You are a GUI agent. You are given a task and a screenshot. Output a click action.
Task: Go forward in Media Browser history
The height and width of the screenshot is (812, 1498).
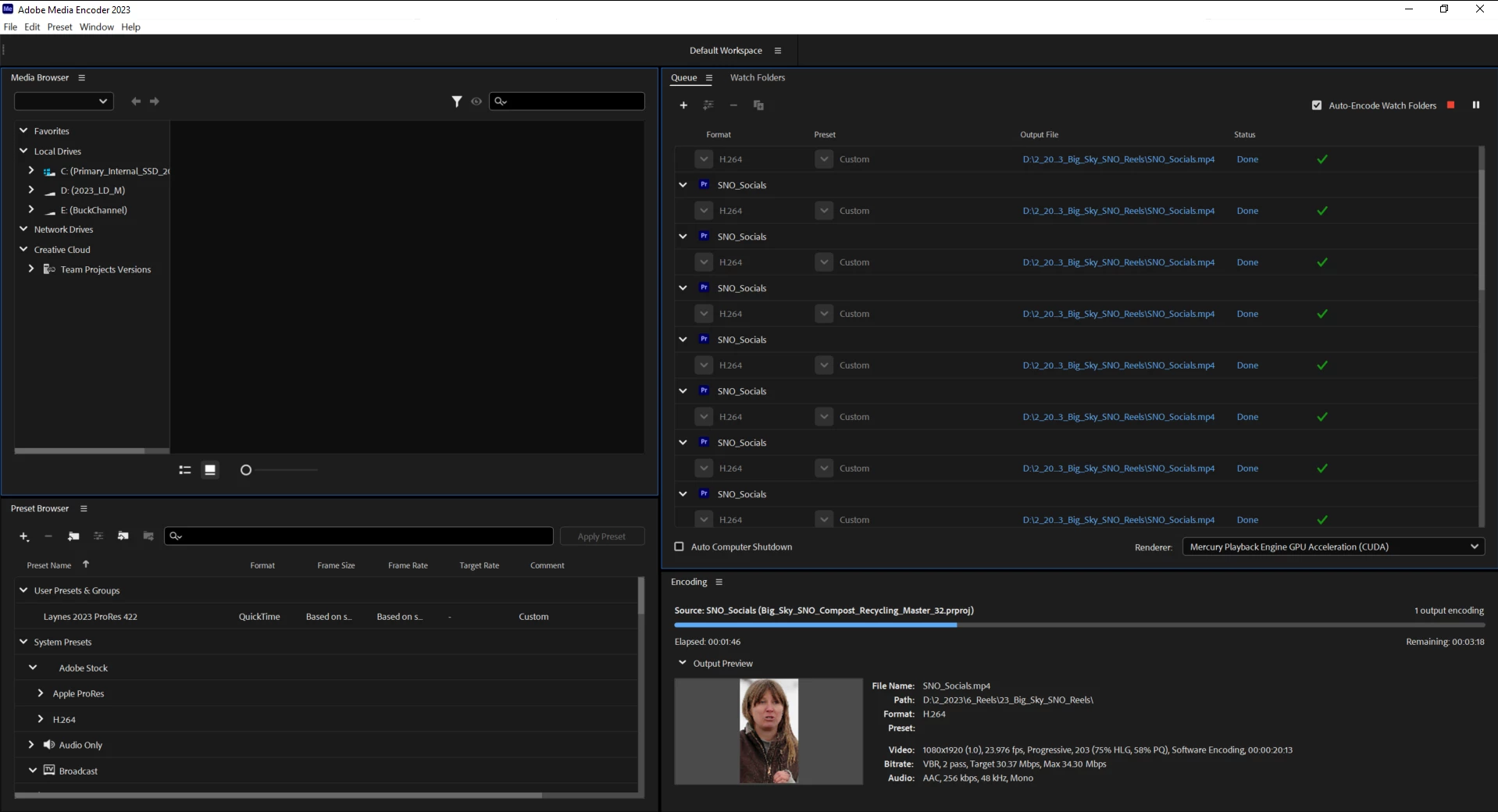coord(155,101)
